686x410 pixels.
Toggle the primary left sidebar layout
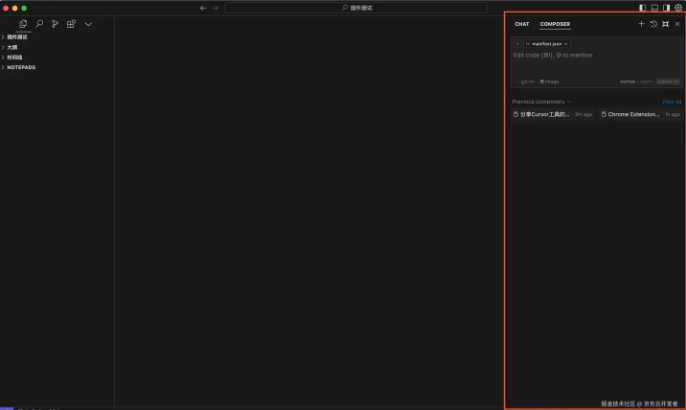(643, 8)
